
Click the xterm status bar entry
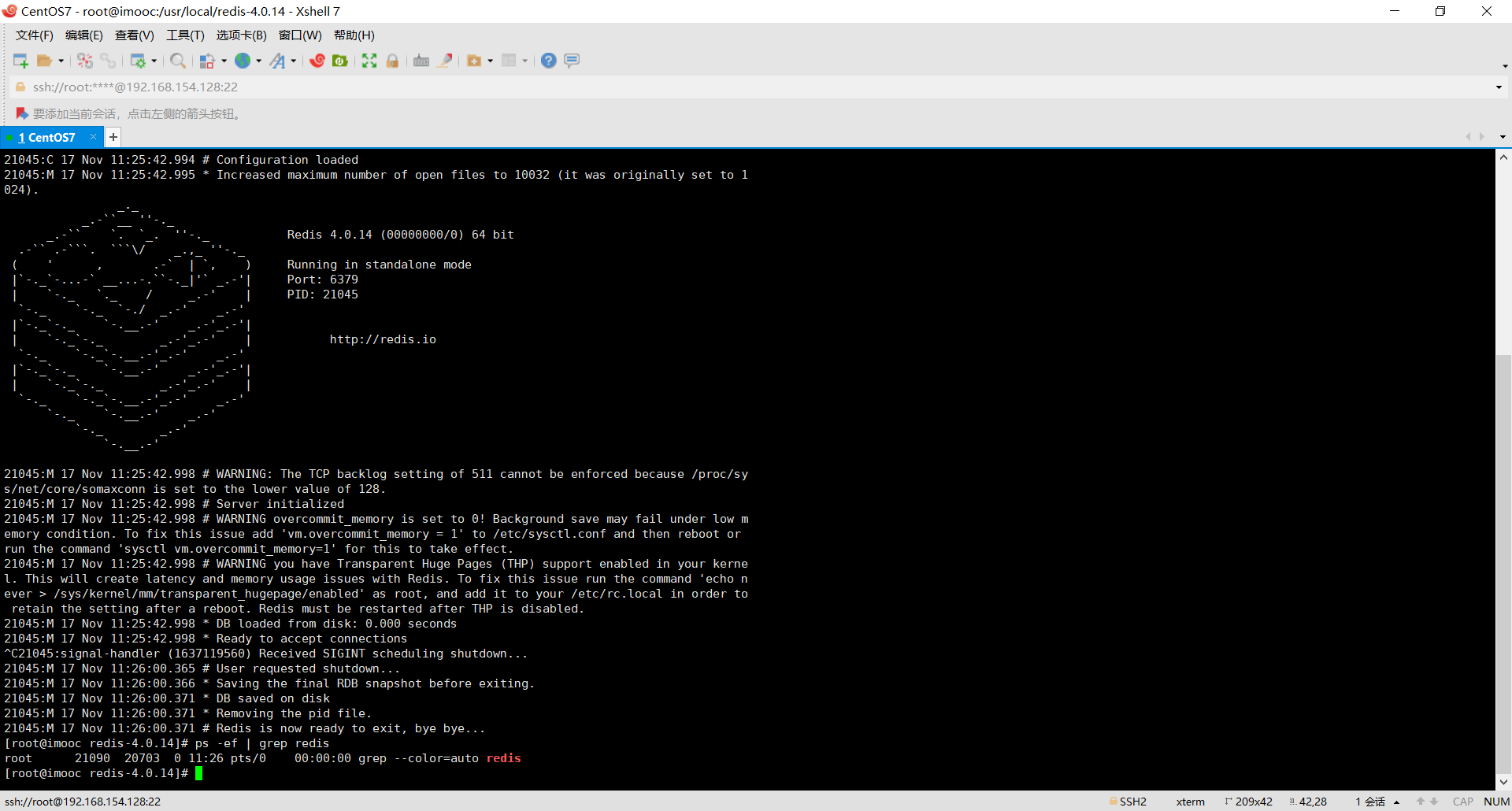[x=1190, y=802]
